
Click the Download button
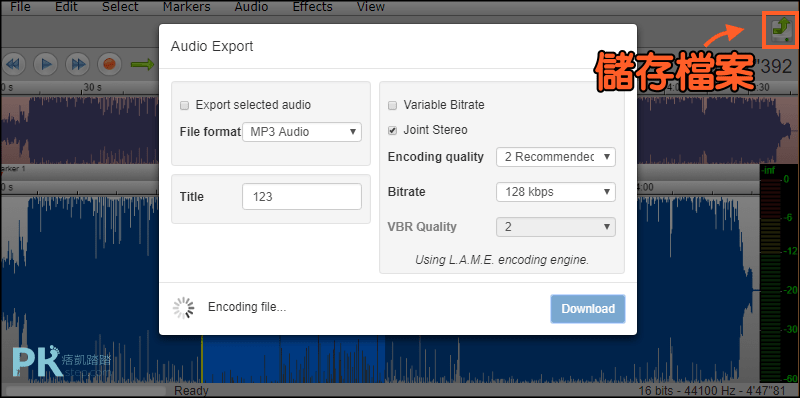click(x=588, y=309)
